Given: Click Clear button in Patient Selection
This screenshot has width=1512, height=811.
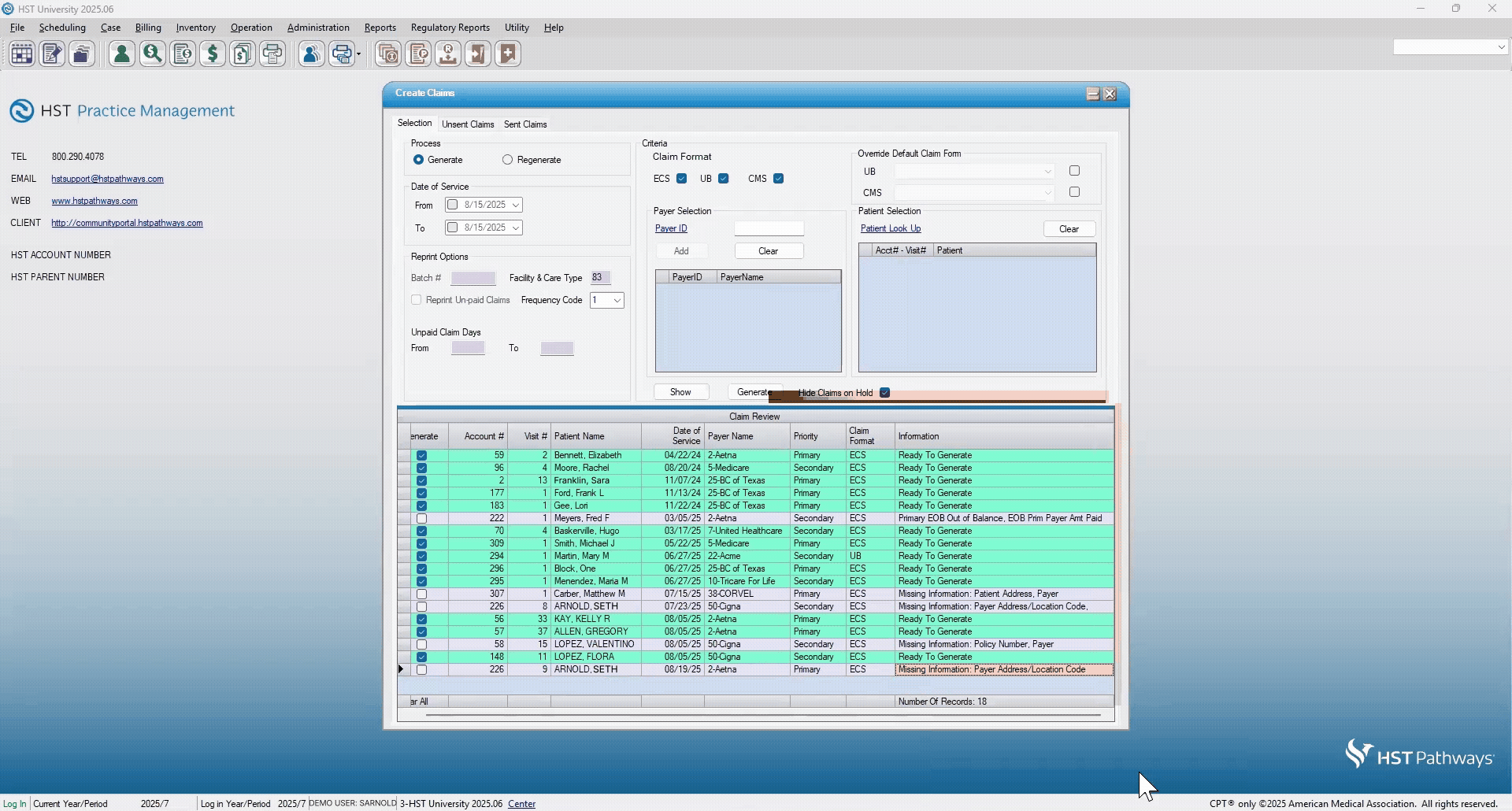Looking at the screenshot, I should pyautogui.click(x=1069, y=229).
